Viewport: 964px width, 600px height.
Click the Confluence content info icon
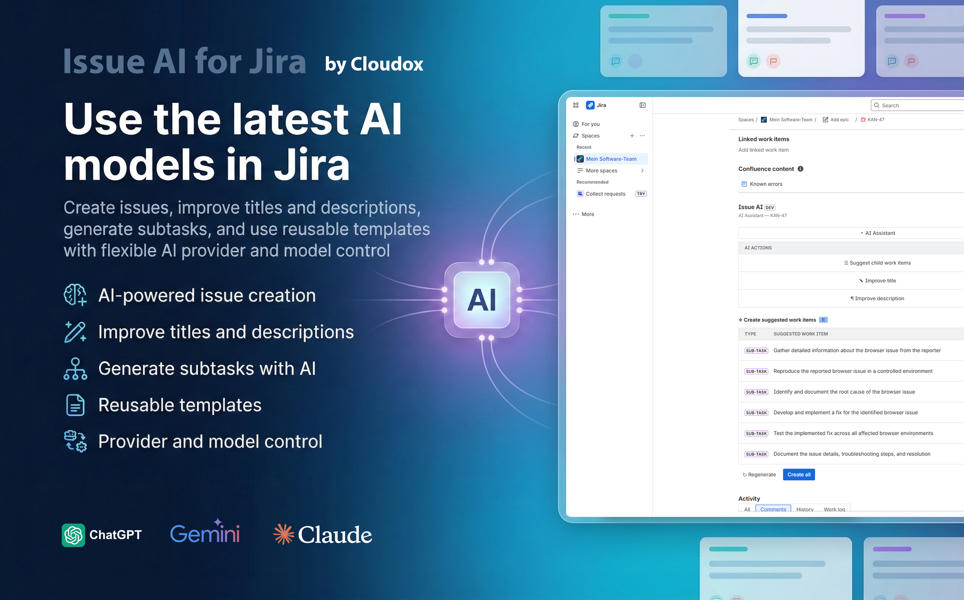click(800, 168)
